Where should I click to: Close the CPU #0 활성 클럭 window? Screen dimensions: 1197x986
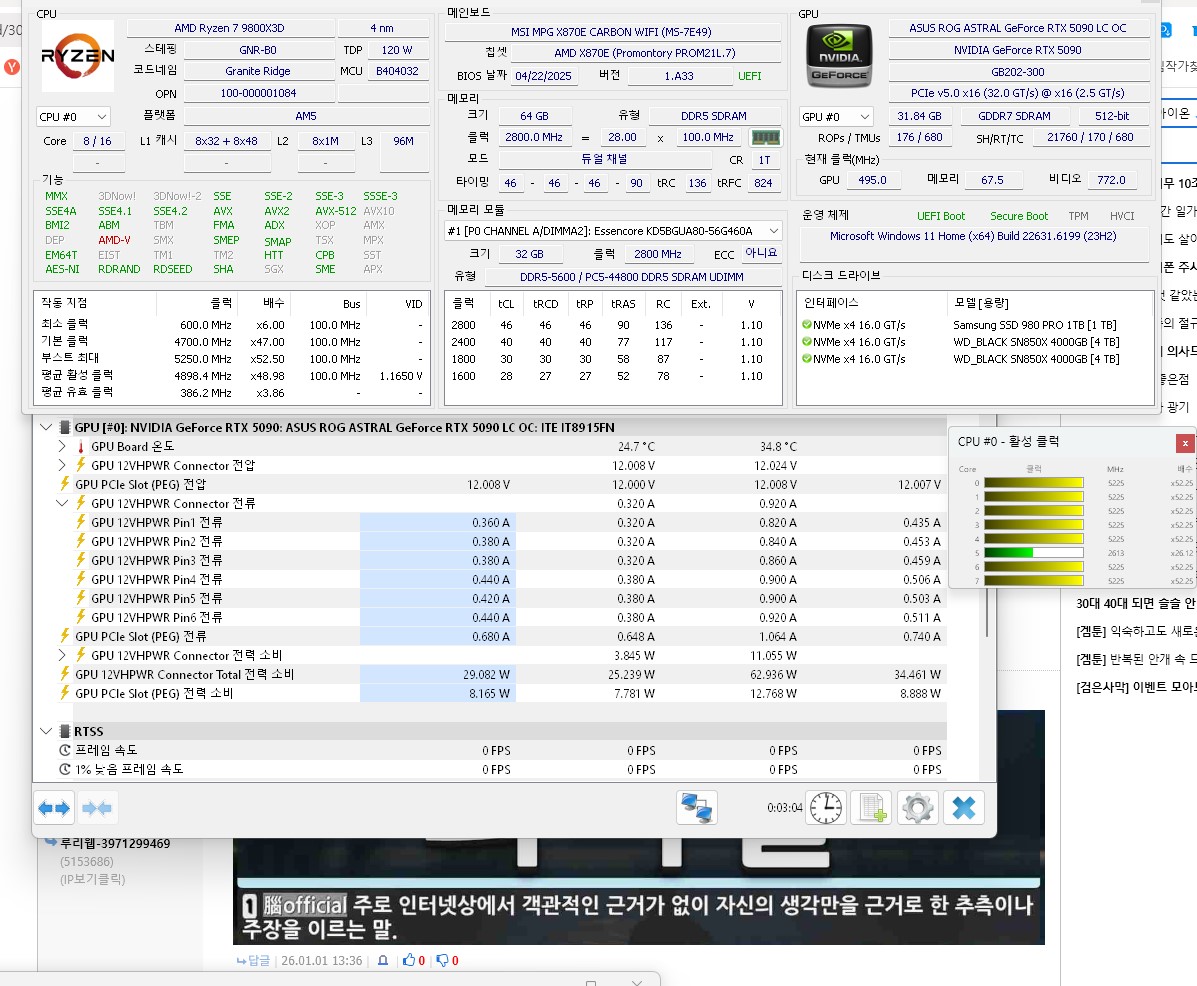[1185, 443]
